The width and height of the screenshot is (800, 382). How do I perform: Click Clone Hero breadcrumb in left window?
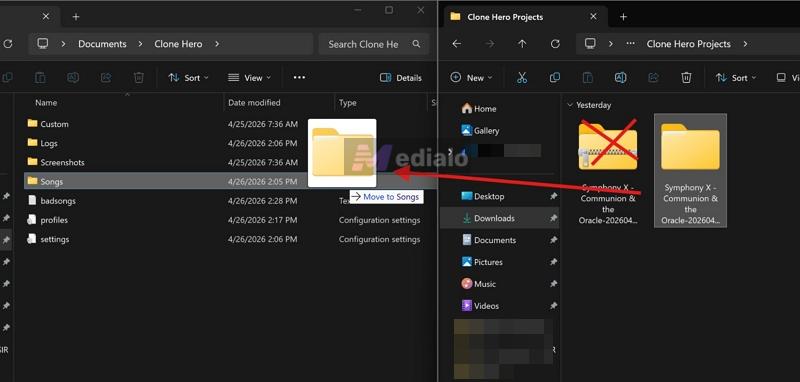(178, 44)
